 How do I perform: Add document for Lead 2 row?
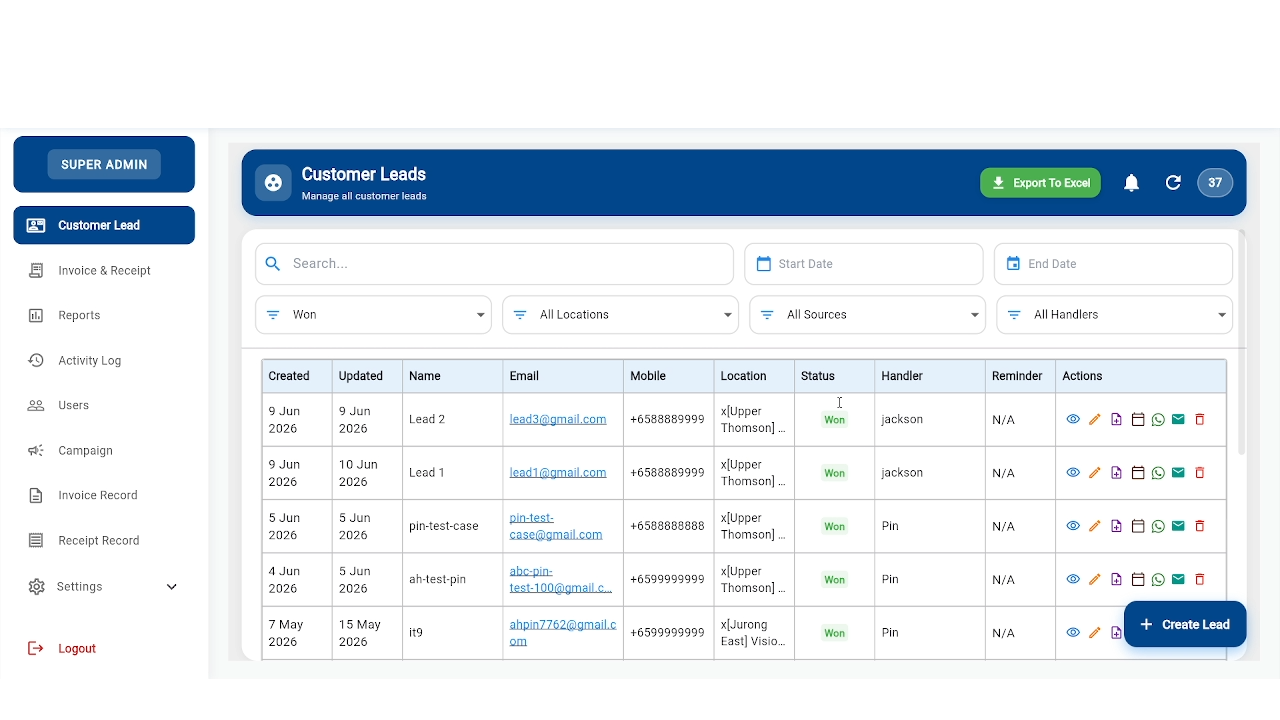click(x=1116, y=420)
